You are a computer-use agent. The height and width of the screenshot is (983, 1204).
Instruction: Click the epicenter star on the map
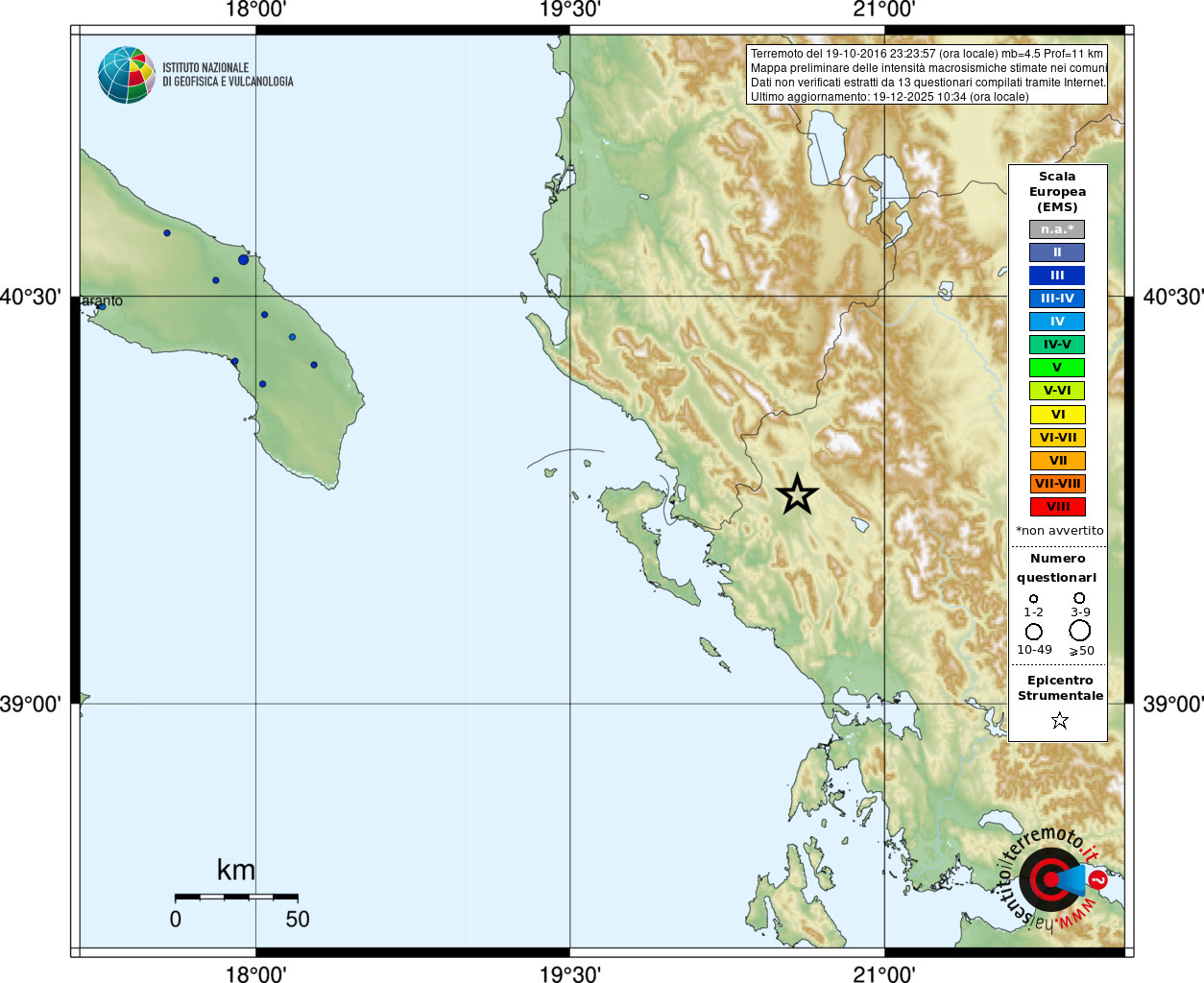(x=797, y=495)
